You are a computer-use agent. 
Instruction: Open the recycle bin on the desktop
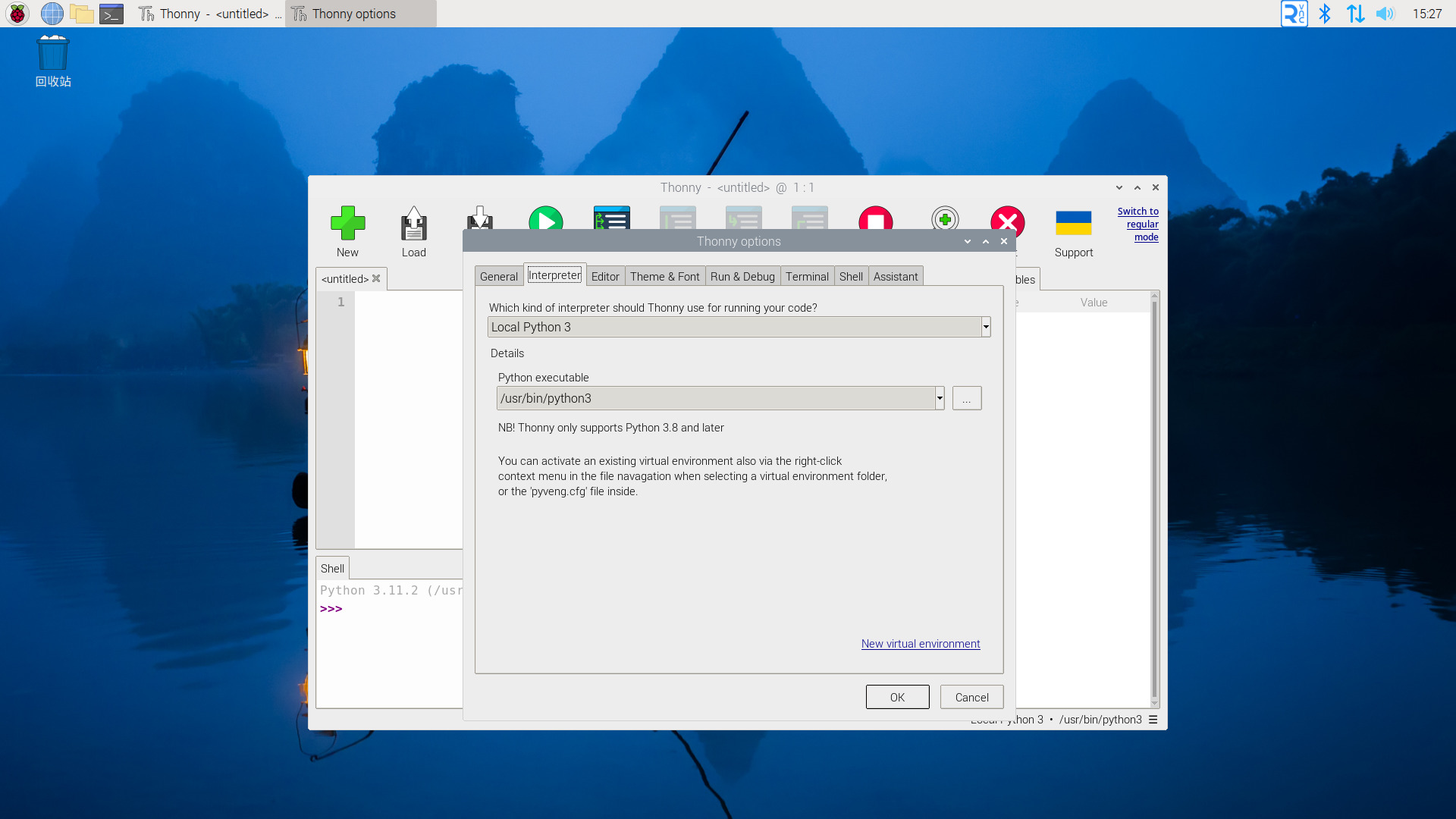[53, 61]
